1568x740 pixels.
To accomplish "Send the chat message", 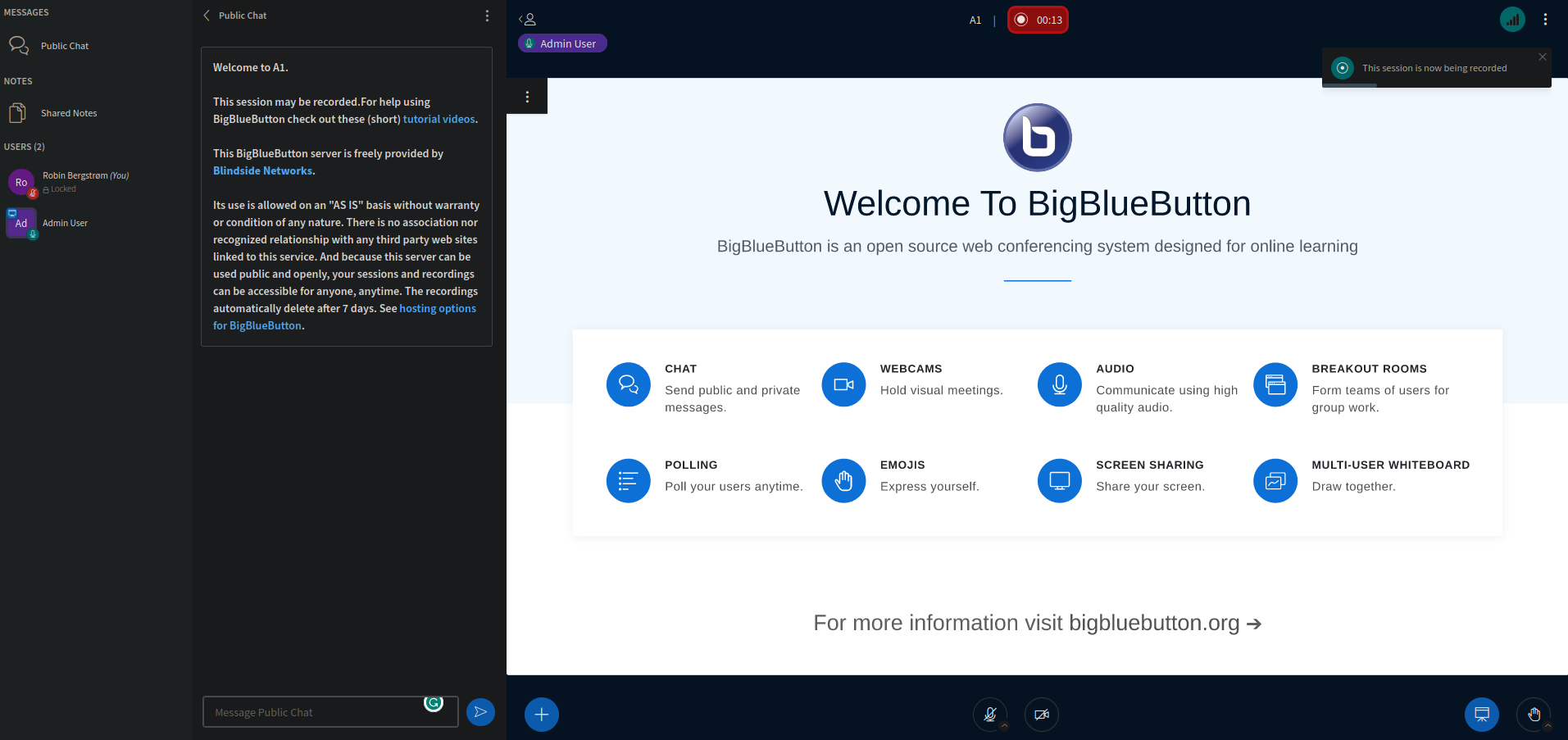I will pyautogui.click(x=481, y=712).
